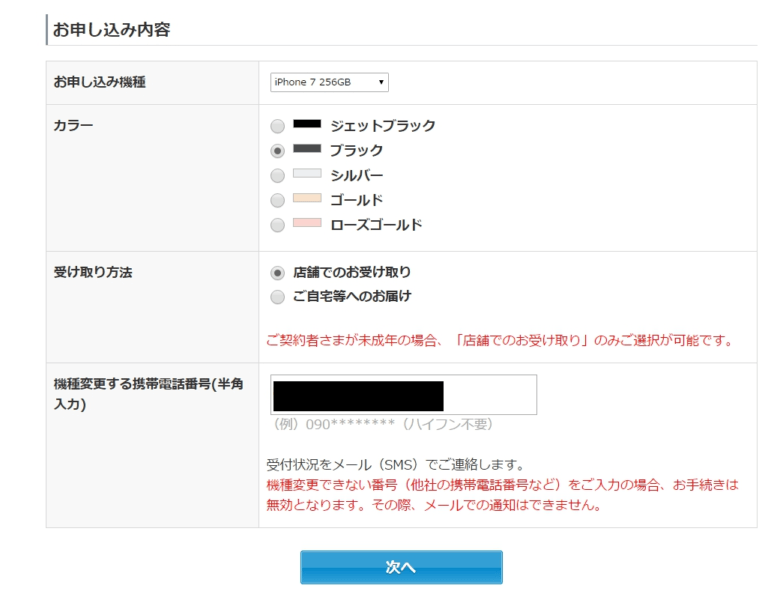This screenshot has width=783, height=600.
Task: Click the silver color swatch
Action: click(307, 174)
